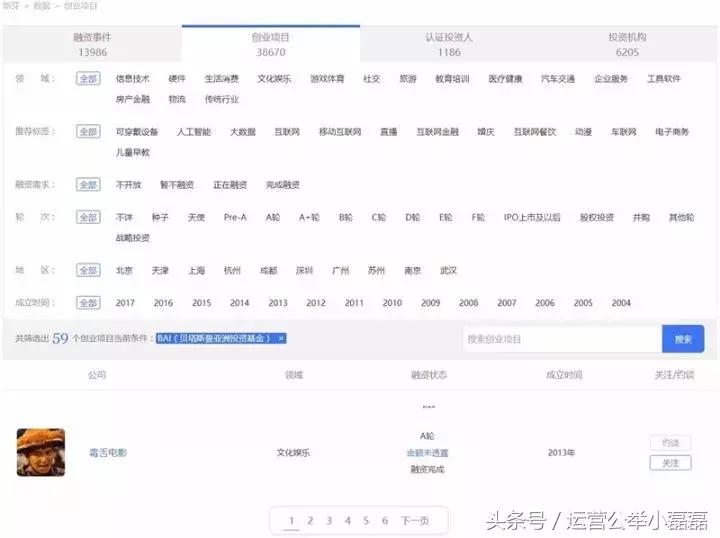Filter region by 上海
This screenshot has height=538, width=720.
pos(197,270)
